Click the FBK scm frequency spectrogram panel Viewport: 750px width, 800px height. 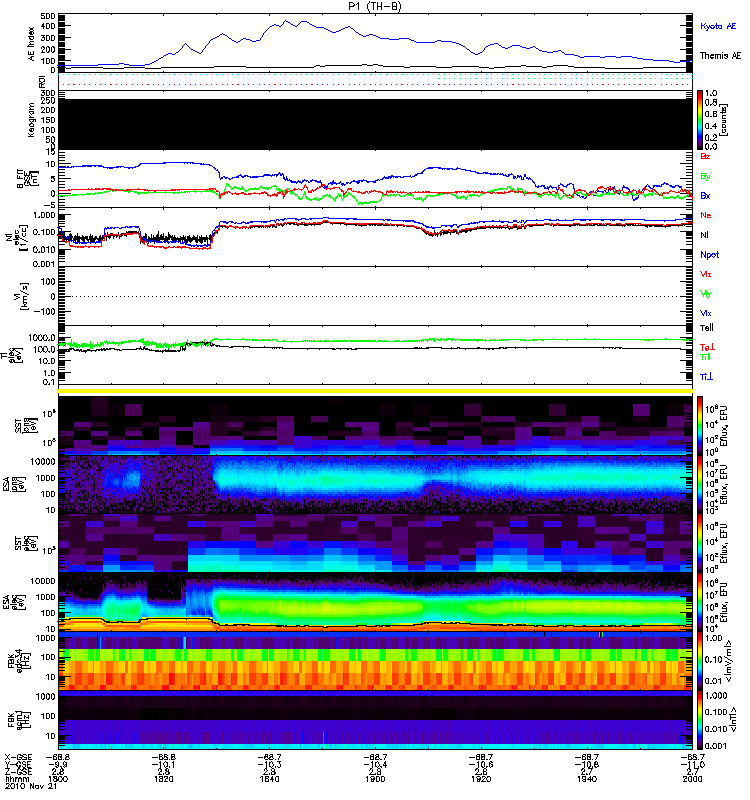click(x=376, y=720)
